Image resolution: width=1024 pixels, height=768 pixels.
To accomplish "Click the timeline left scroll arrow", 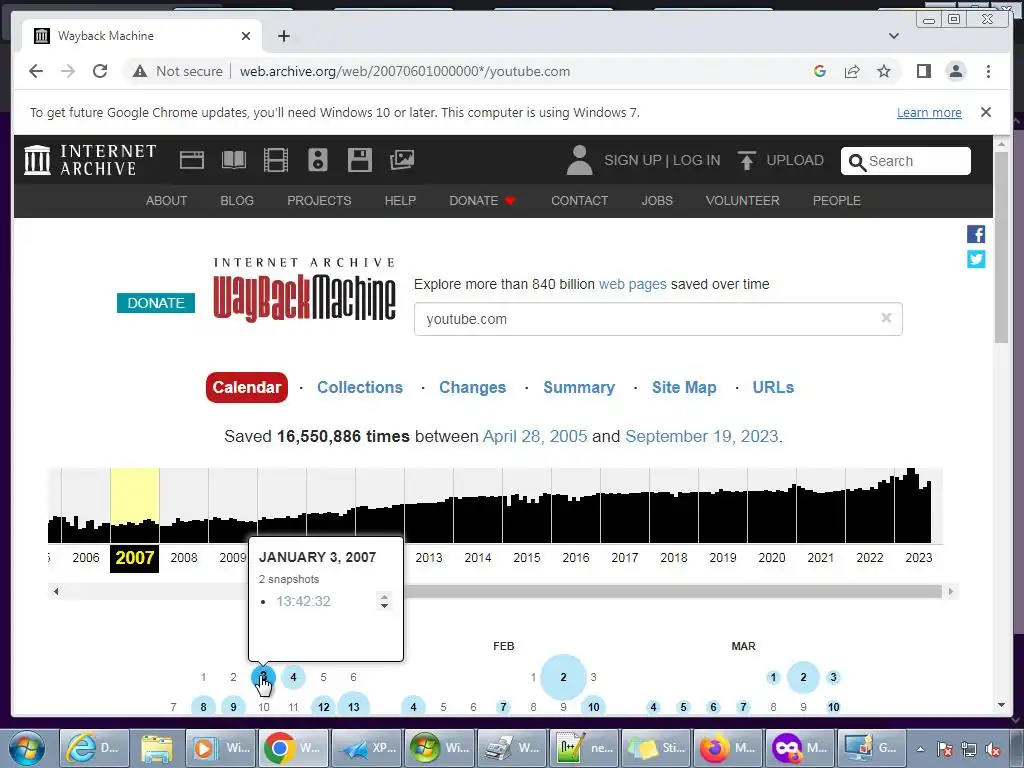I will coord(56,592).
